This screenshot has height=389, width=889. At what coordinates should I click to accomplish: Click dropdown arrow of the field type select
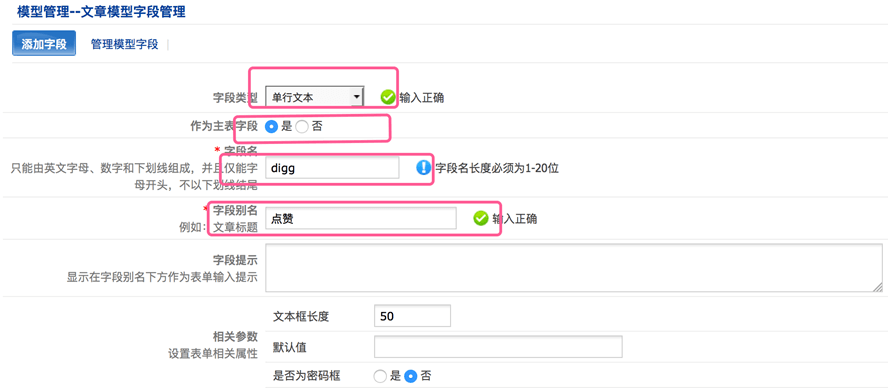[x=356, y=98]
